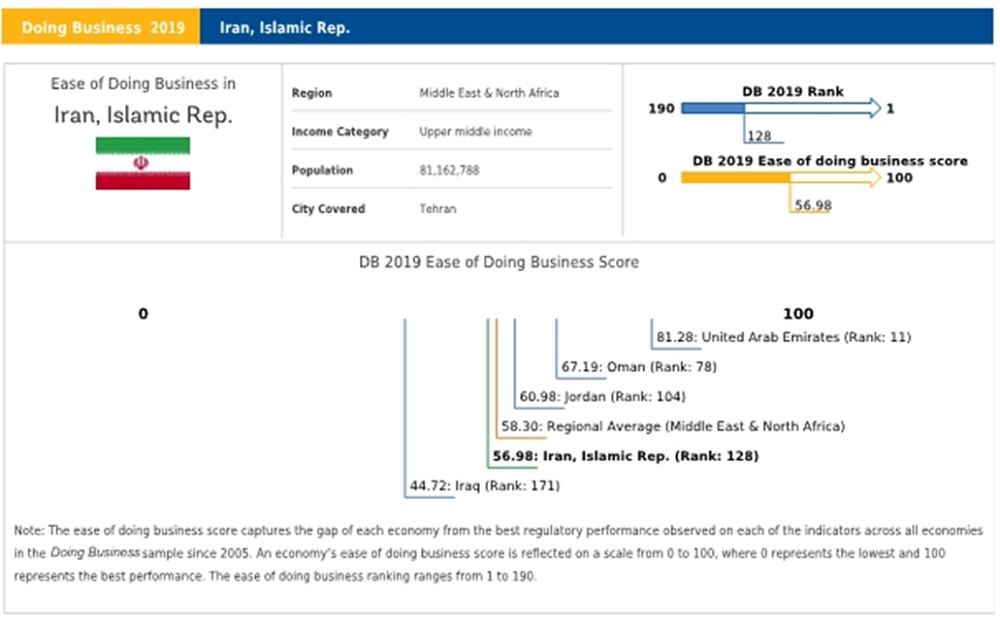Select the population value 81,162,788
The height and width of the screenshot is (624, 1000).
449,170
